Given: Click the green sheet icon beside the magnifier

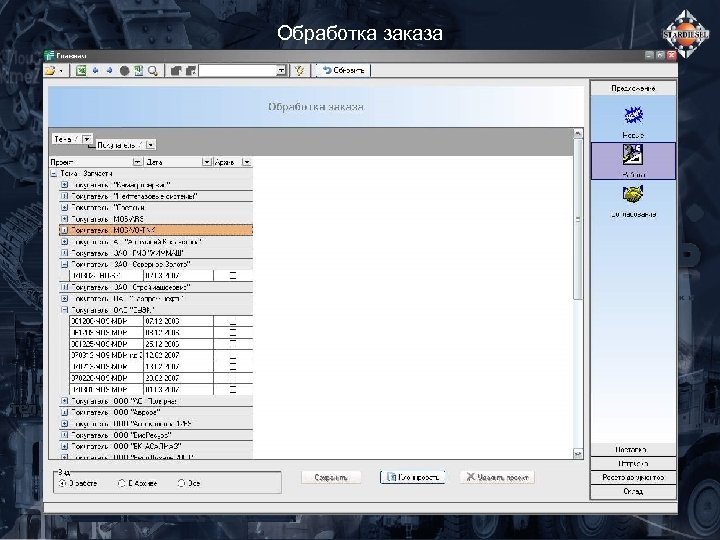Looking at the screenshot, I should click(138, 70).
